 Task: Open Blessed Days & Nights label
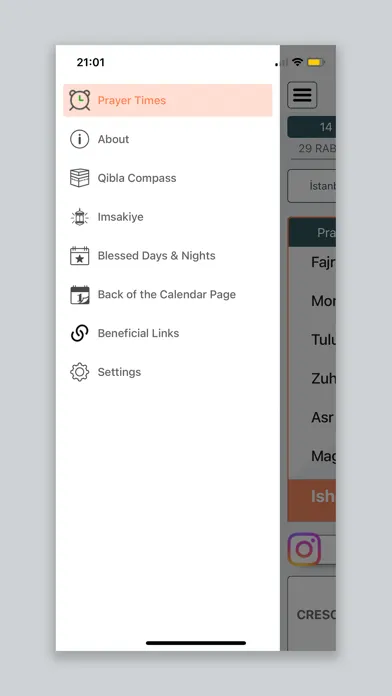[156, 256]
